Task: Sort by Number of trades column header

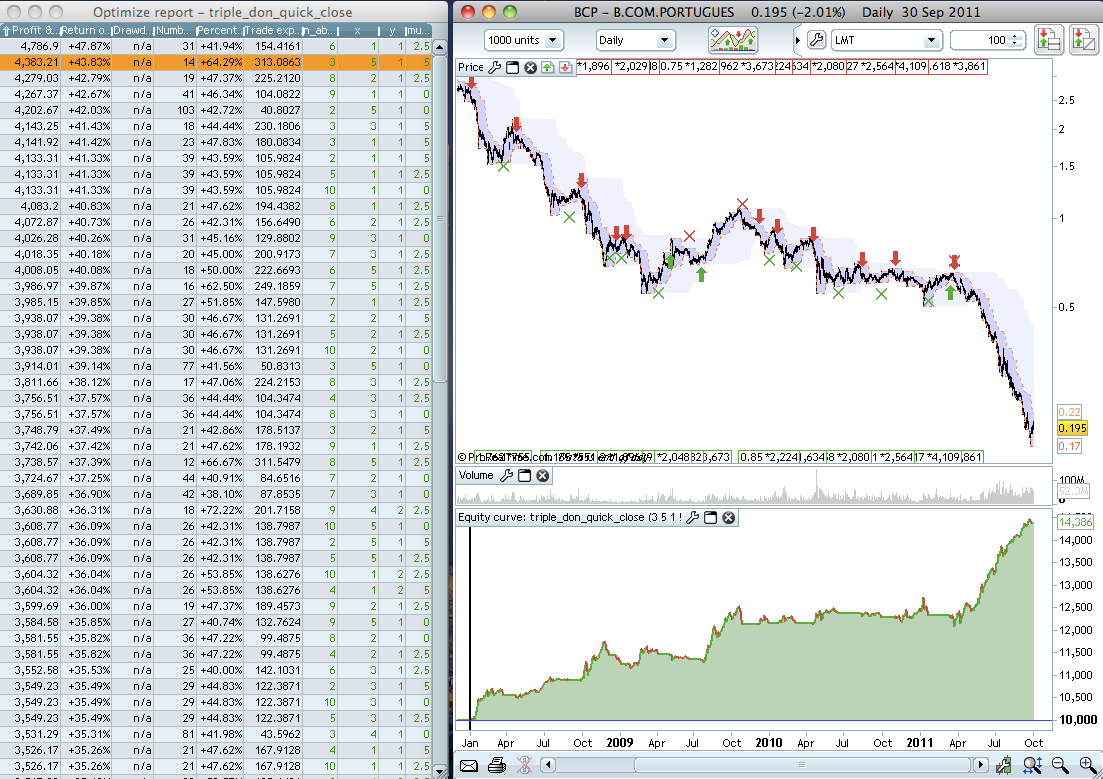Action: (174, 30)
